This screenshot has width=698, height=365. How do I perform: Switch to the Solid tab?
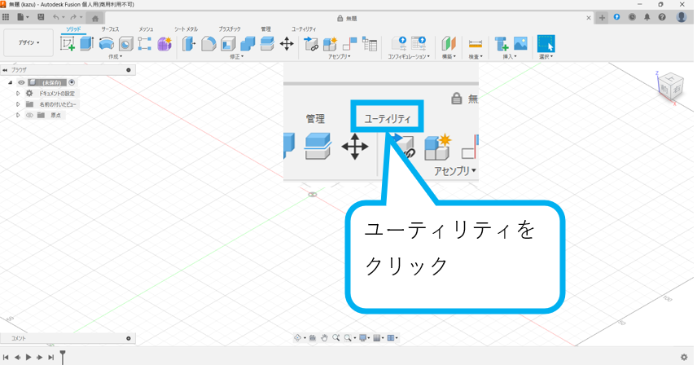click(x=73, y=29)
